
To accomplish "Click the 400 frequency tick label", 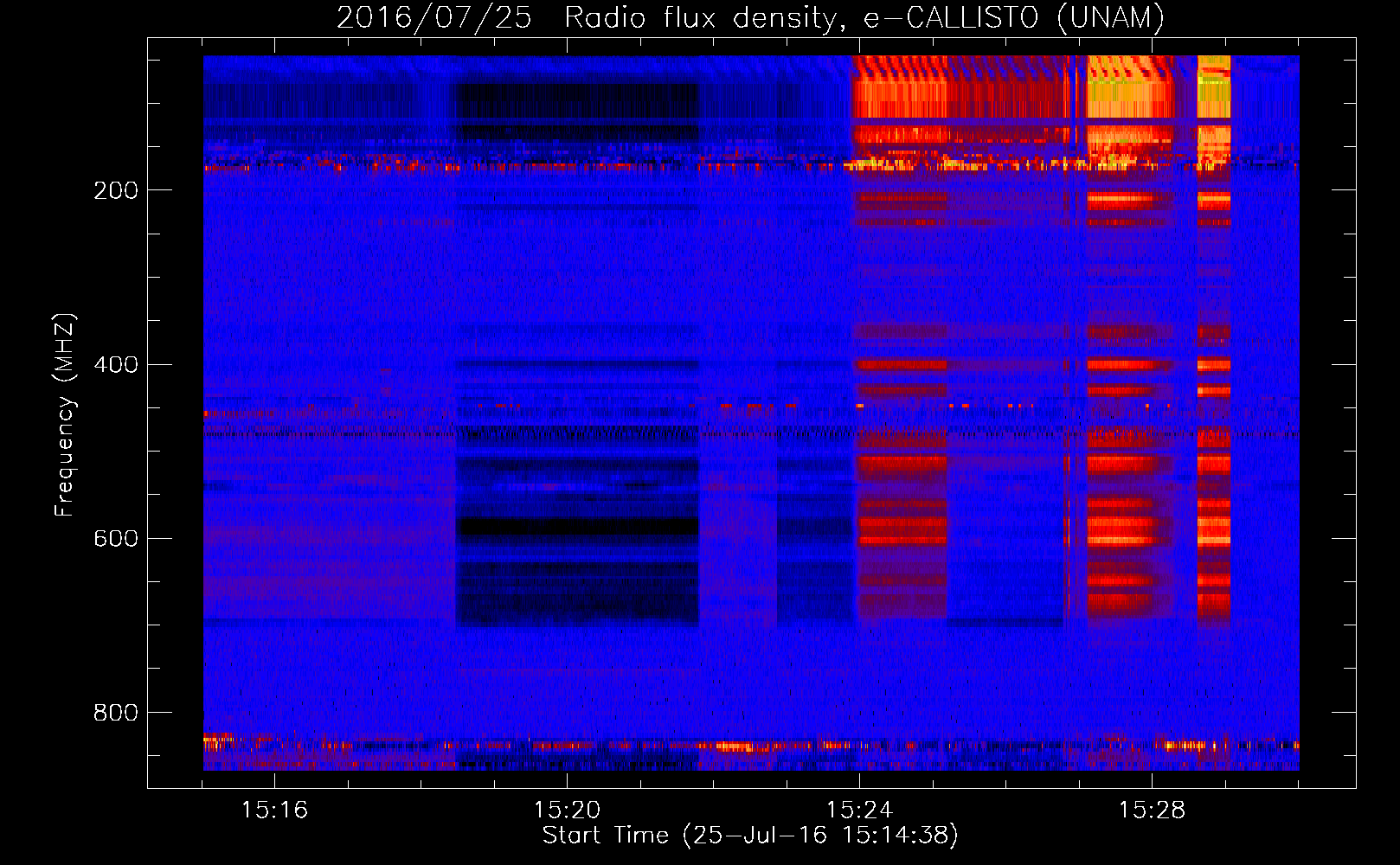I will pos(116,364).
